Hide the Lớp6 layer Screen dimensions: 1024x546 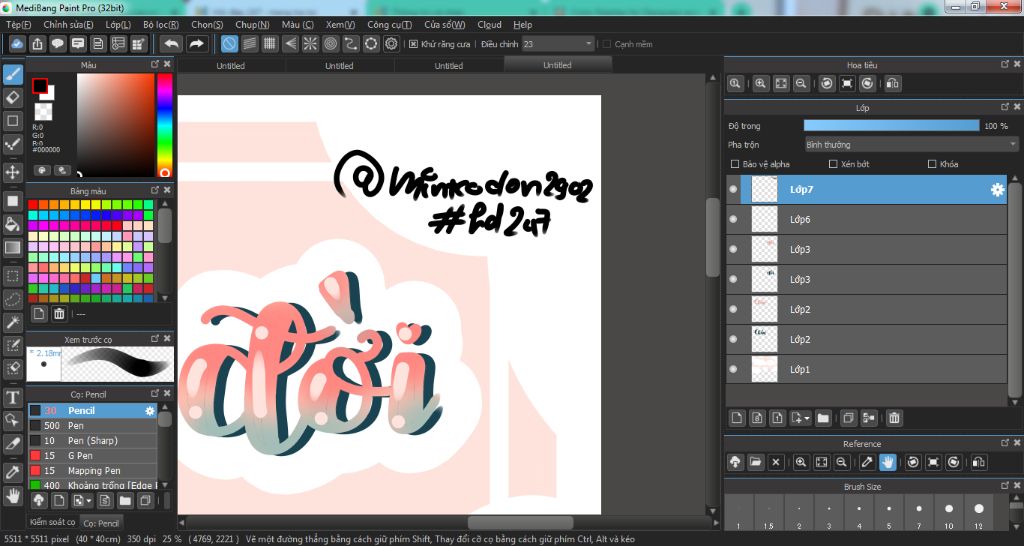733,219
